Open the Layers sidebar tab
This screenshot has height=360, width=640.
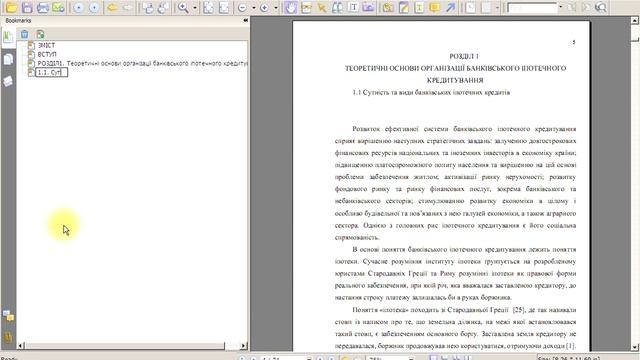8,81
